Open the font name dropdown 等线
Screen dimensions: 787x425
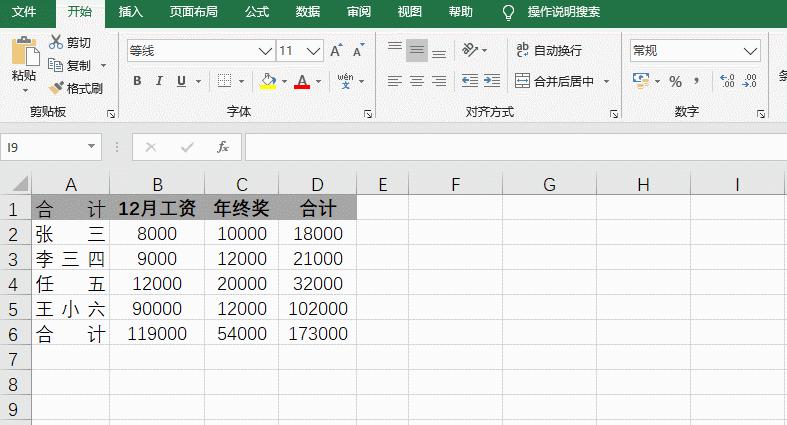coord(265,51)
